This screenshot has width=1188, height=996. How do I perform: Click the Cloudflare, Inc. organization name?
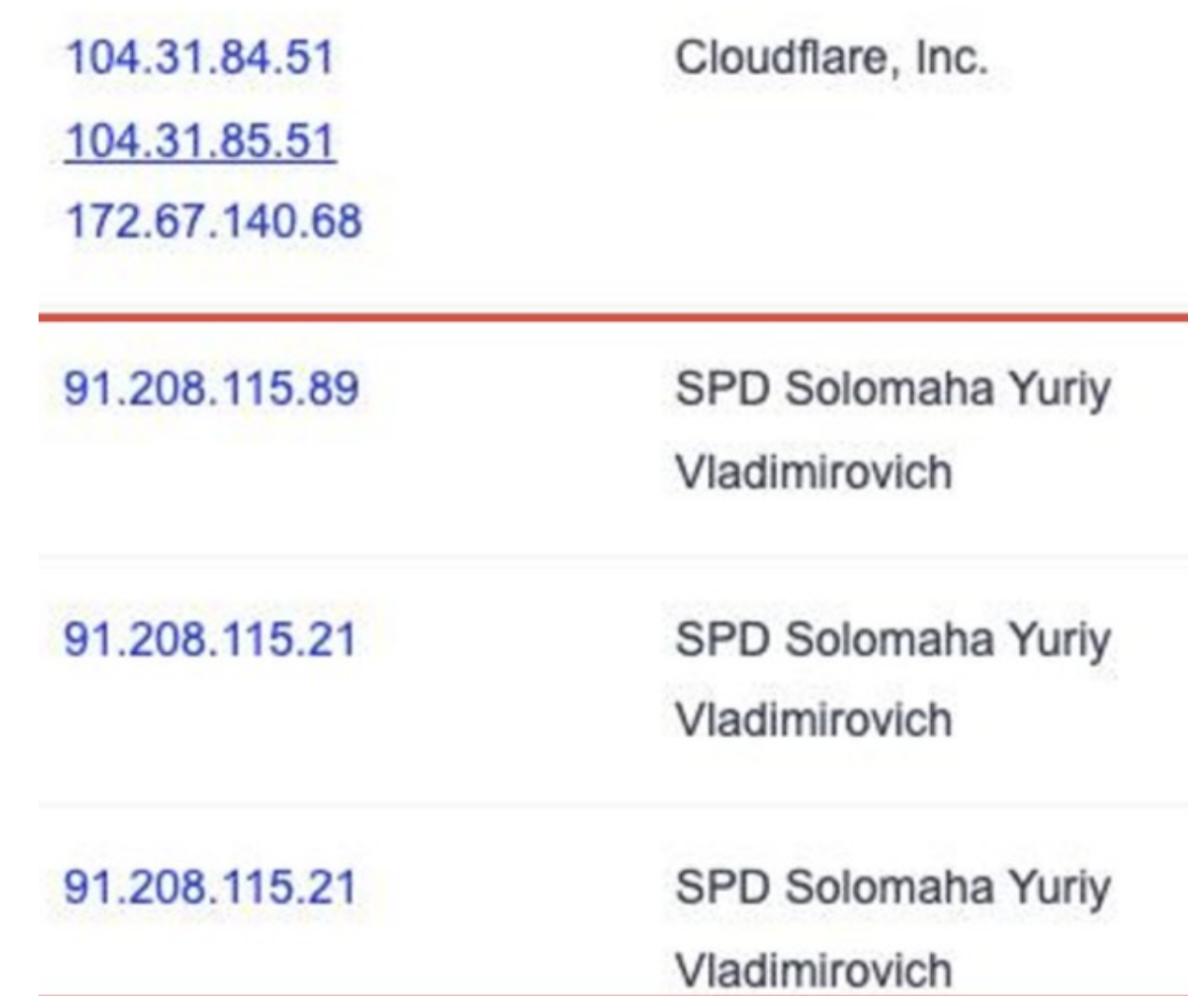(832, 59)
